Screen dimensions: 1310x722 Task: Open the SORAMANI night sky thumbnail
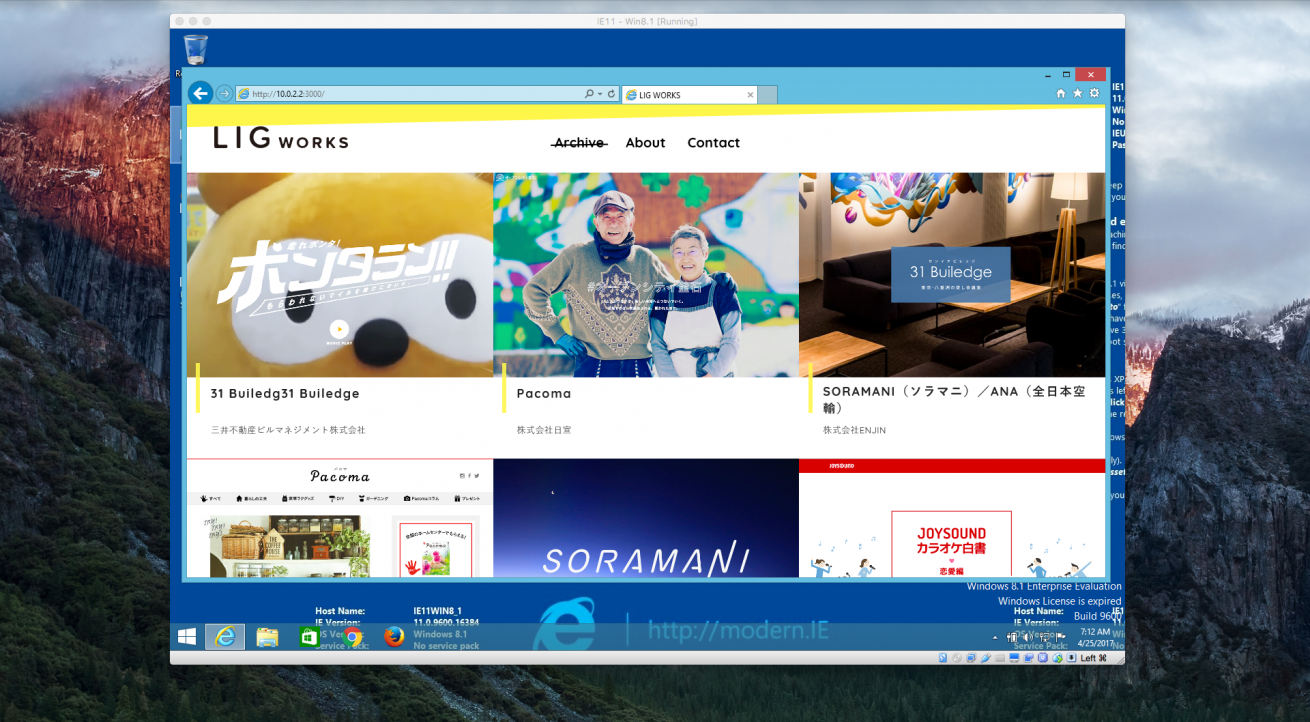click(x=646, y=518)
